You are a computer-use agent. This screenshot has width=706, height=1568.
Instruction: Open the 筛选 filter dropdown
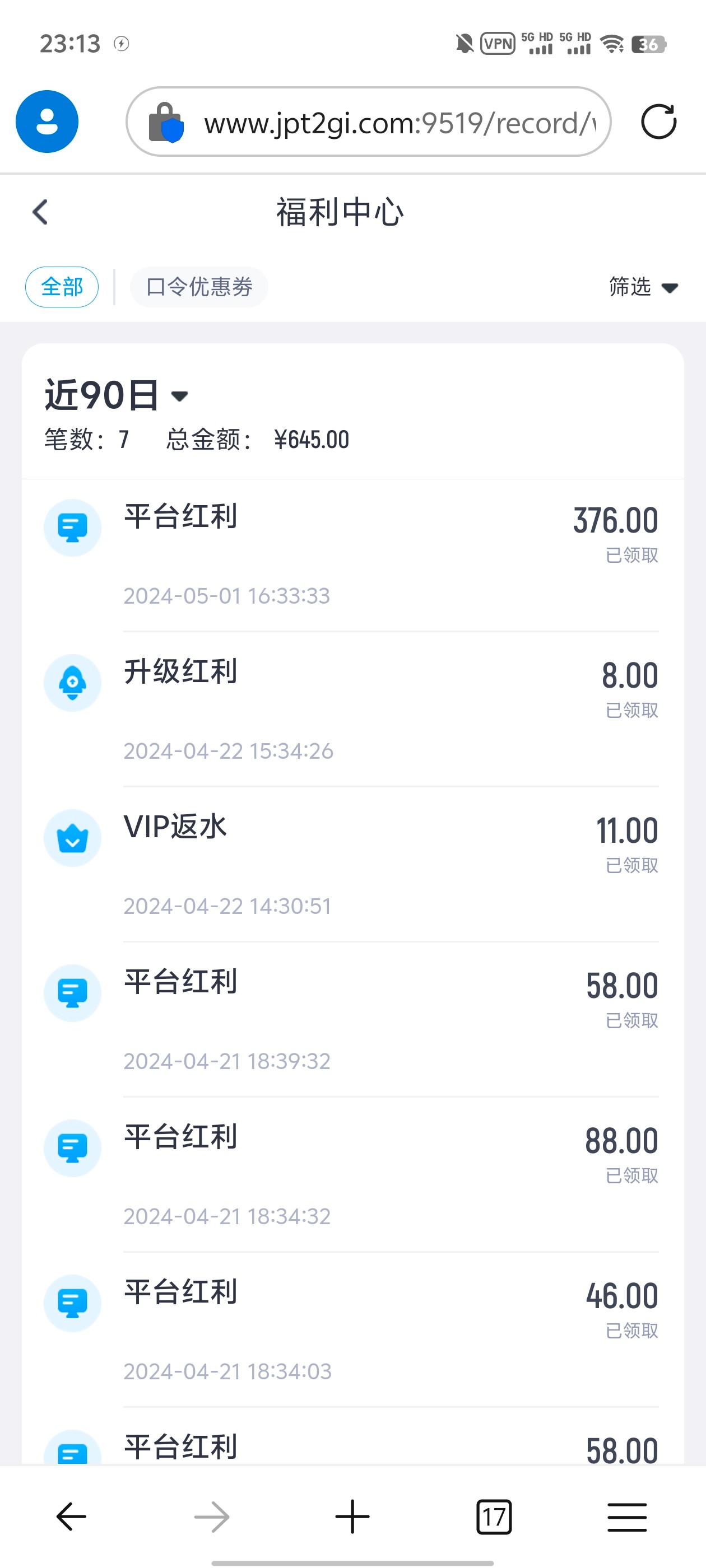[x=643, y=287]
